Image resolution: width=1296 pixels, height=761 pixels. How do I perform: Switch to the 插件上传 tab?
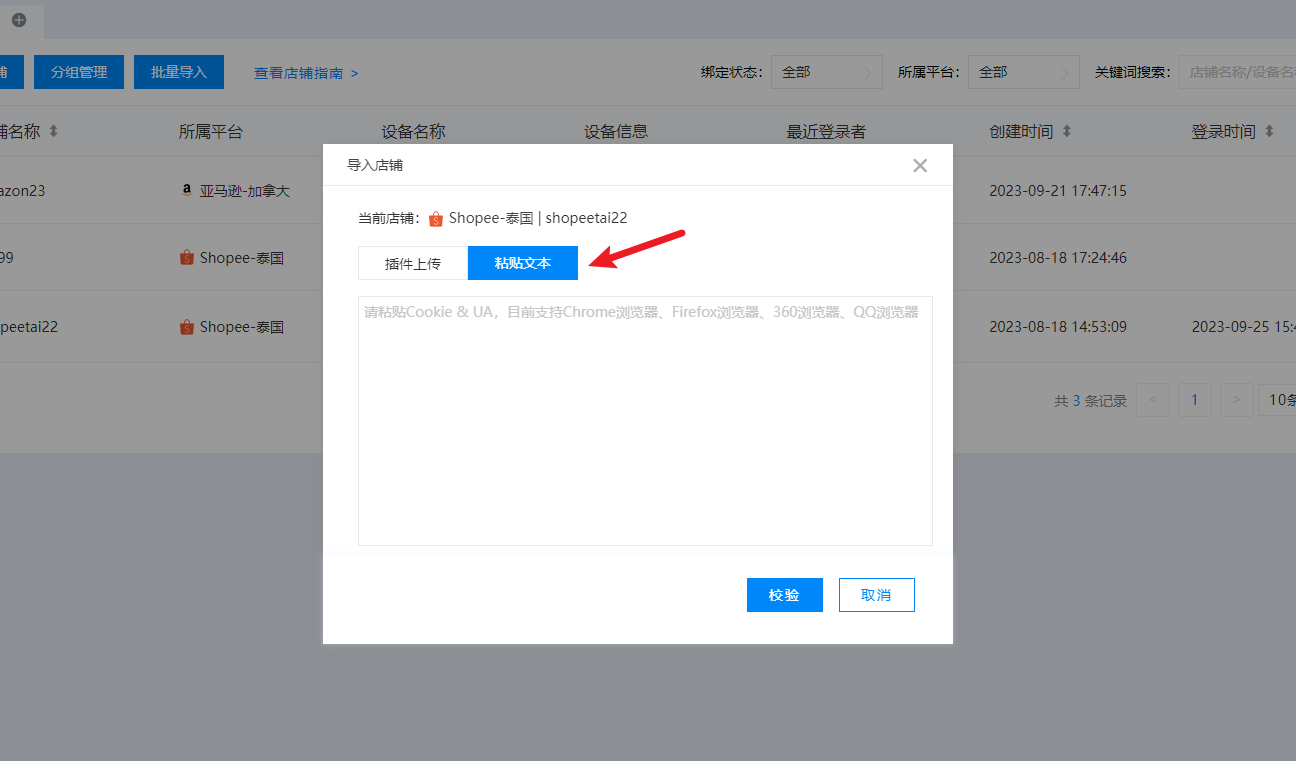pos(413,263)
